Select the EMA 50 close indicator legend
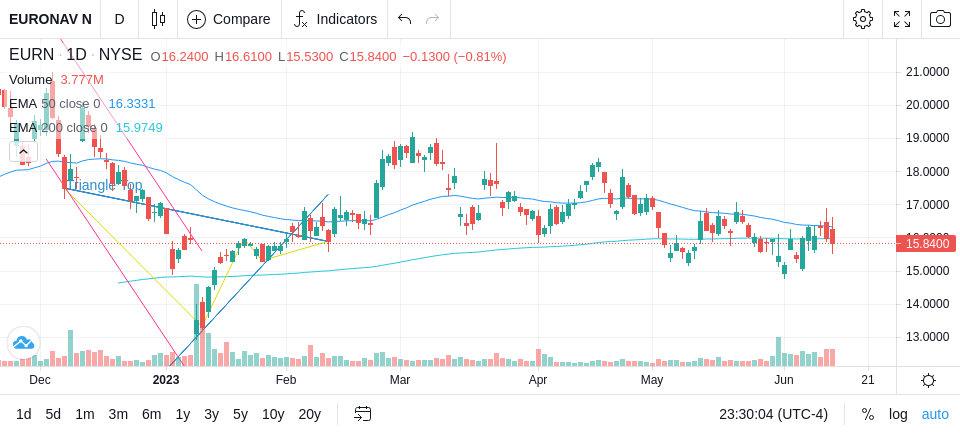The image size is (960, 433). (x=82, y=104)
